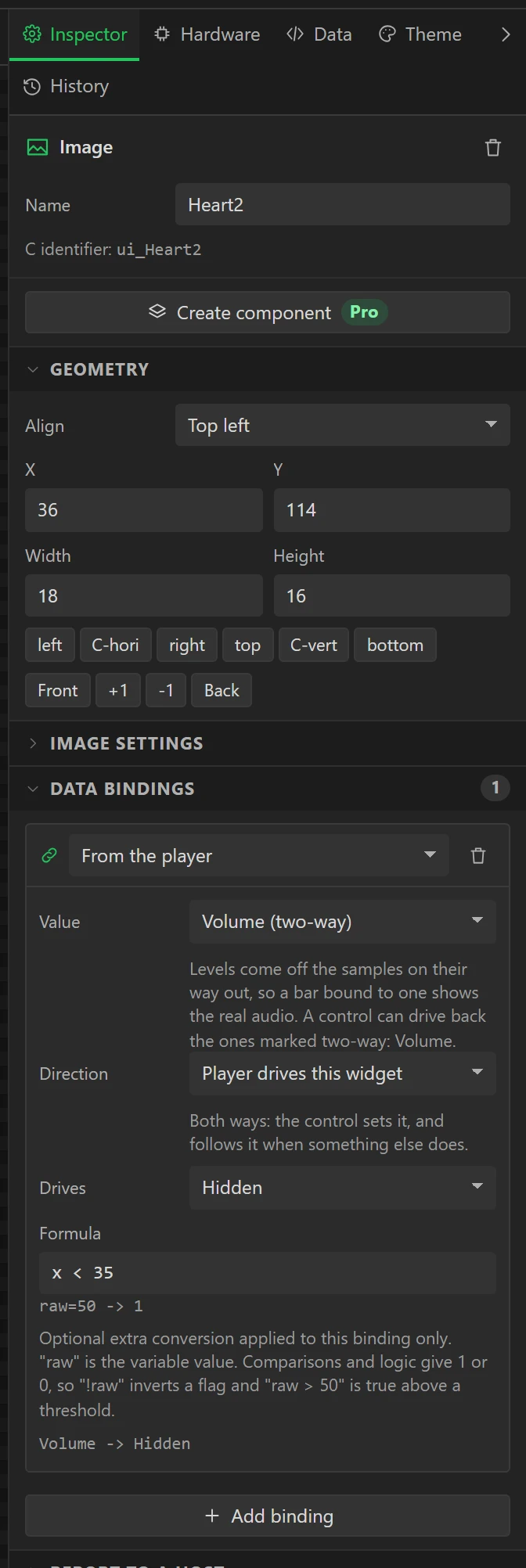The image size is (526, 1568).
Task: Click the Add binding button
Action: 268,1516
